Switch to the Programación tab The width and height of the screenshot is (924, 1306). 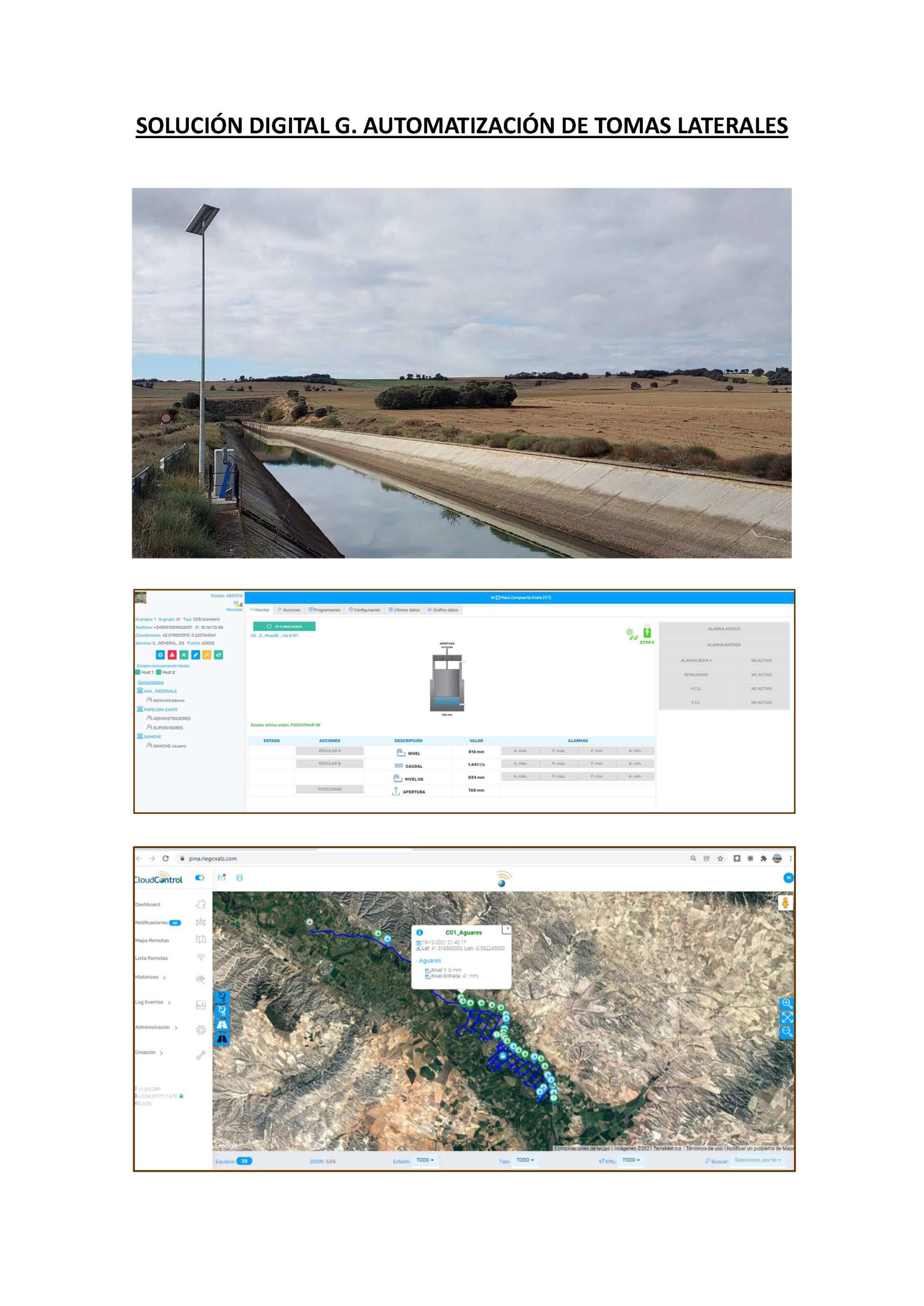[x=324, y=610]
